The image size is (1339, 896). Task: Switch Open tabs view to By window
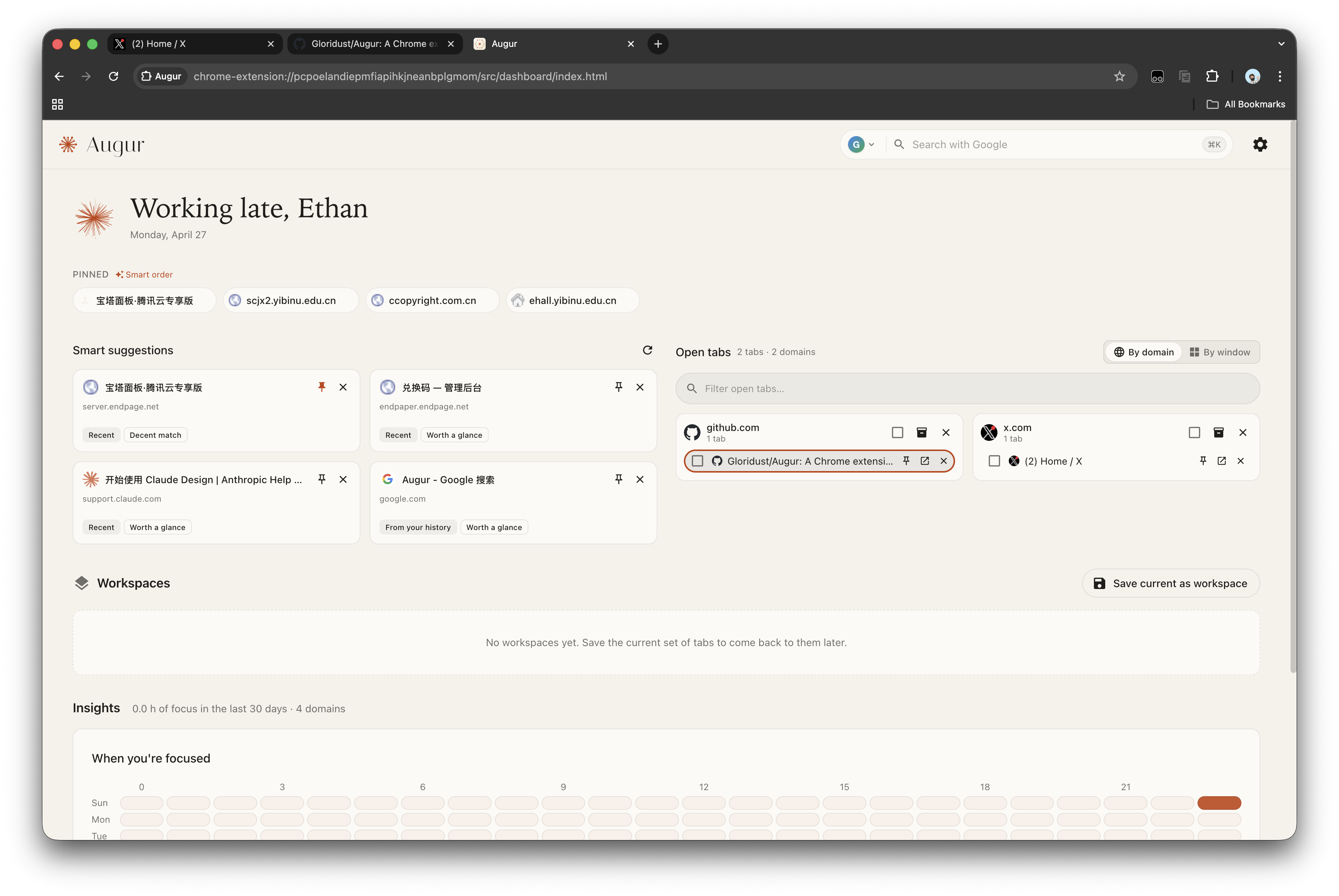point(1219,352)
